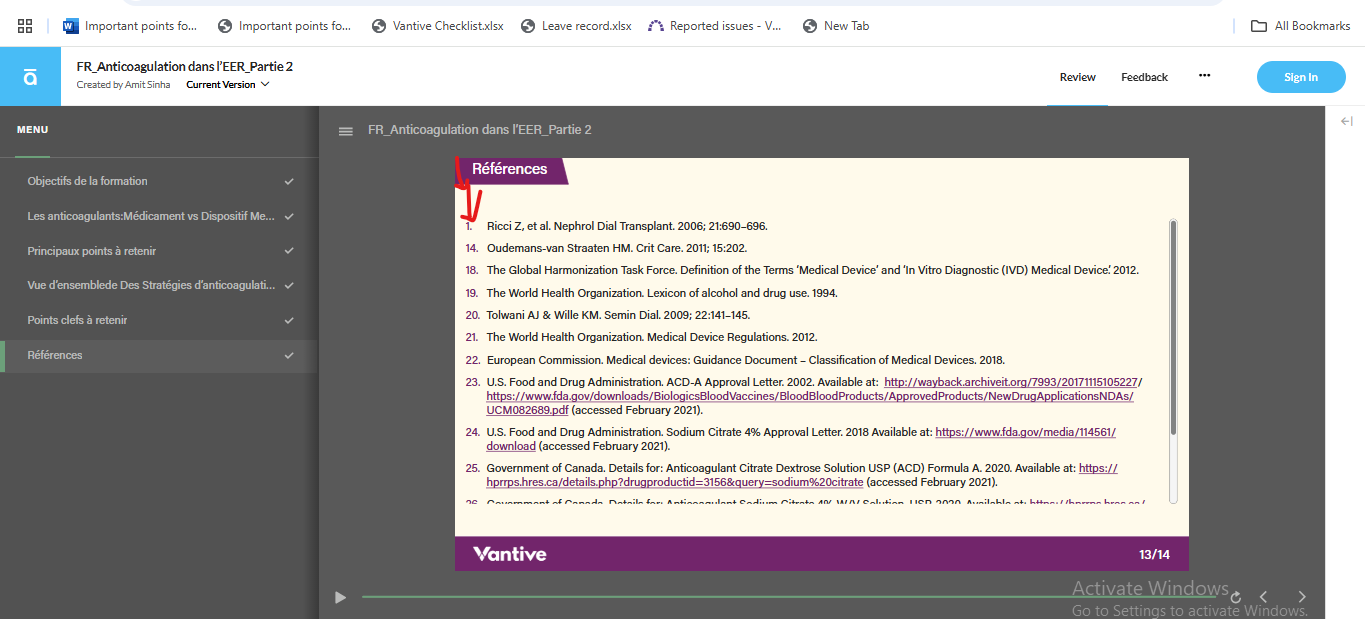This screenshot has height=619, width=1365.
Task: Select the 'Références' menu item
Action: click(158, 355)
